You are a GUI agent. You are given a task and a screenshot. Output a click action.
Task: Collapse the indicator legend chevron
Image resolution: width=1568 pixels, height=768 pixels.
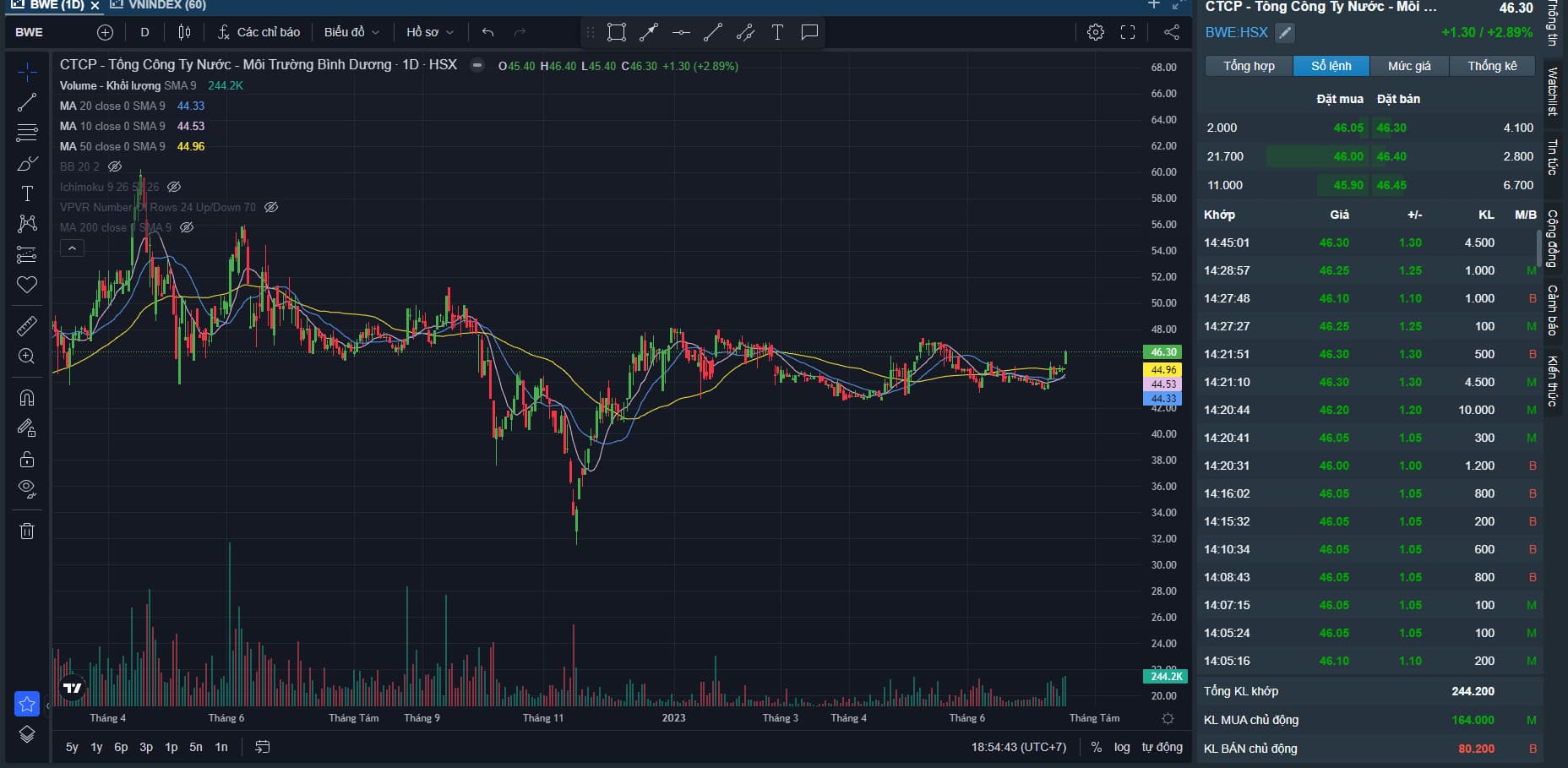pos(72,248)
